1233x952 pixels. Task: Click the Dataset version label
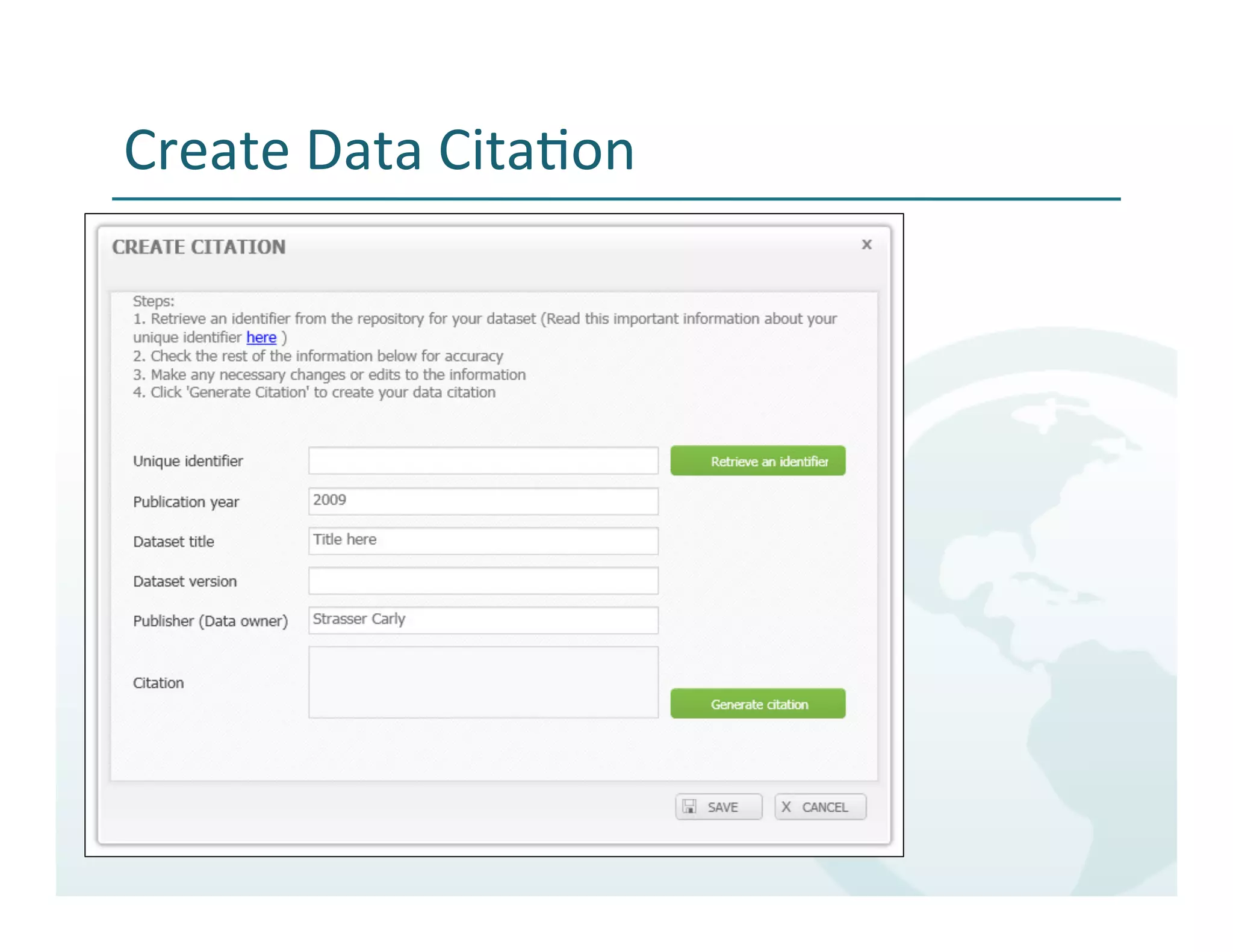tap(185, 581)
